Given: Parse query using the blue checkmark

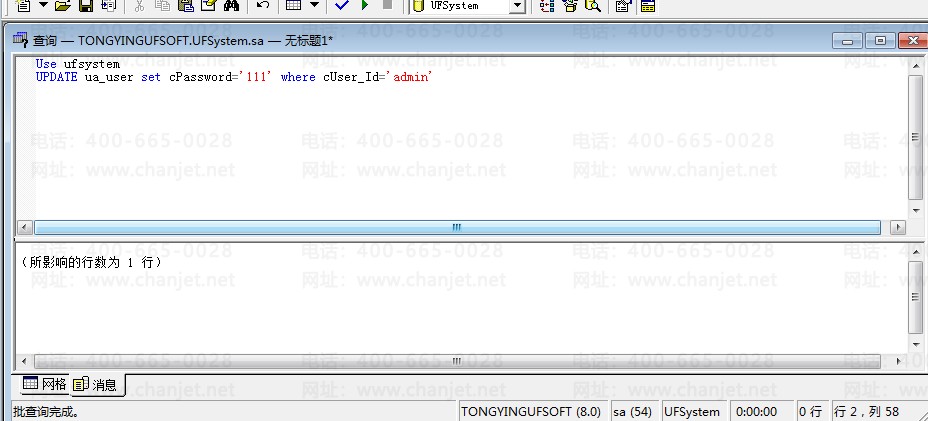Looking at the screenshot, I should (341, 5).
